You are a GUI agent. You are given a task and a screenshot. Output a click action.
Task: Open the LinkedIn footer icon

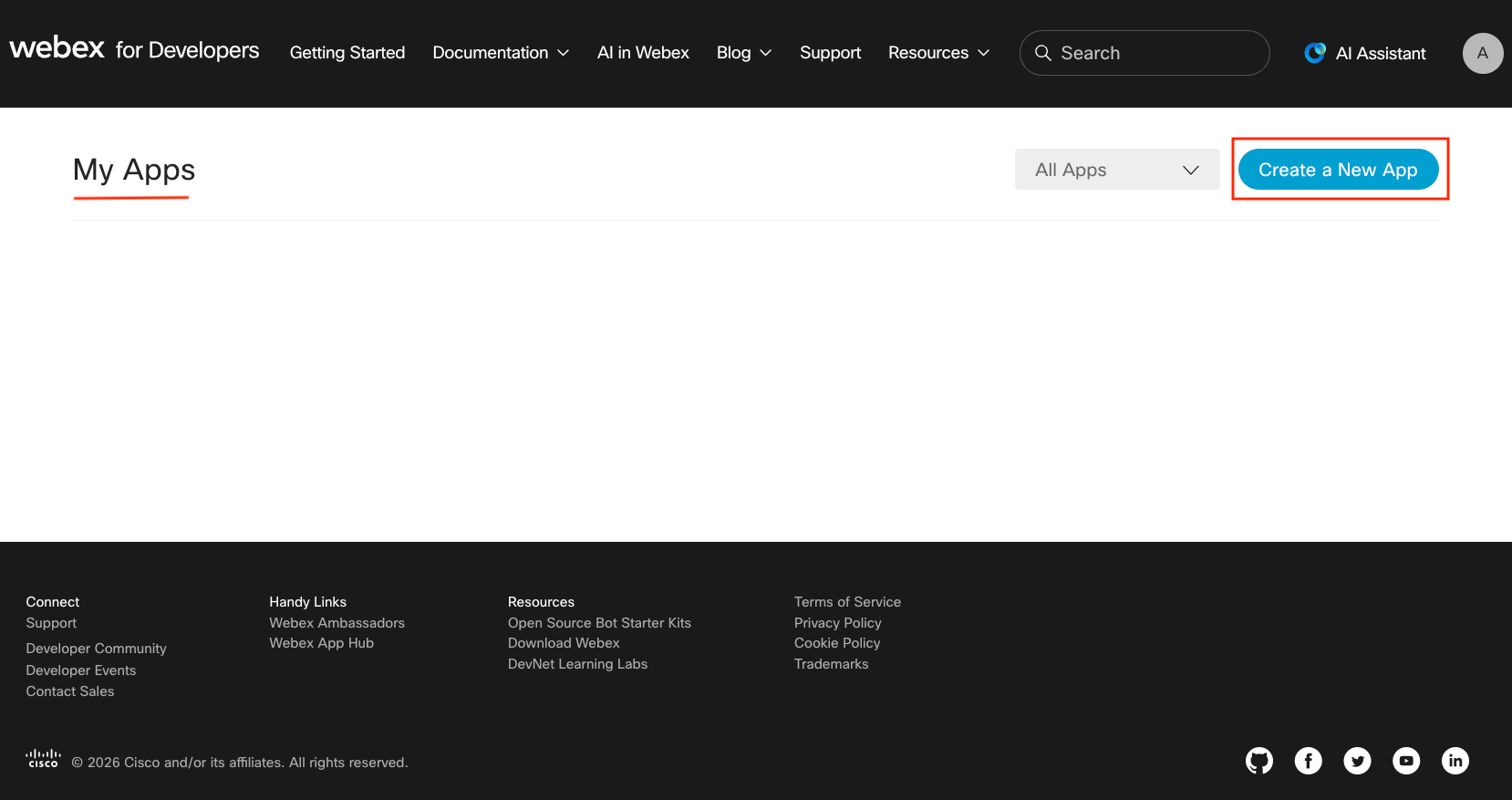click(1455, 761)
